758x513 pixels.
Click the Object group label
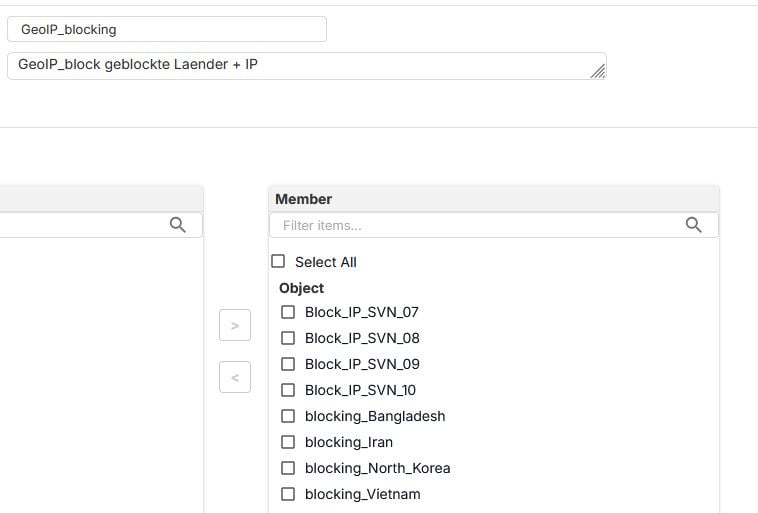pyautogui.click(x=302, y=288)
